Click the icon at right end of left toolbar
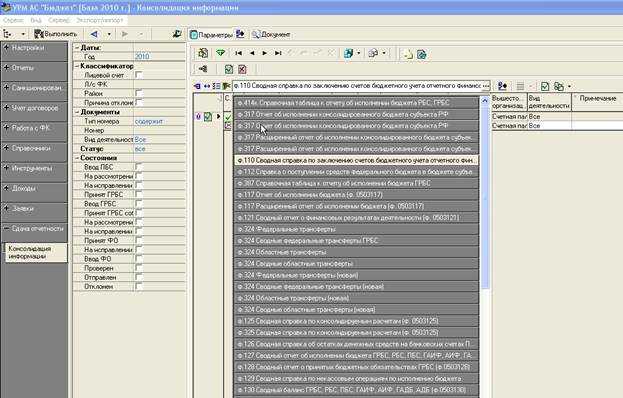Image resolution: width=623 pixels, height=398 pixels. coord(177,34)
